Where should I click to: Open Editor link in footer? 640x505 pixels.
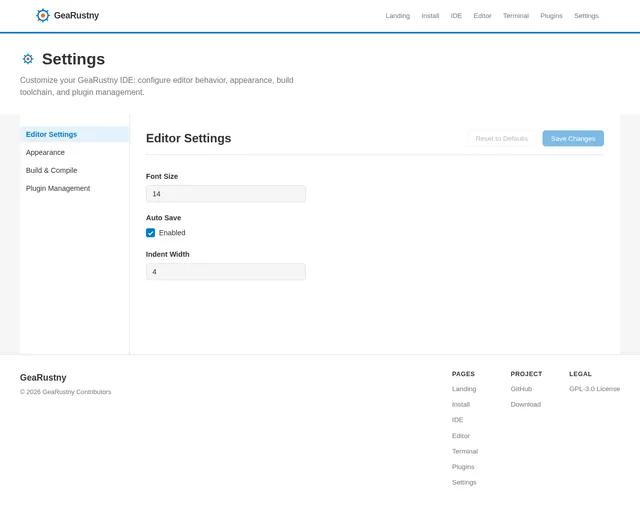point(461,436)
